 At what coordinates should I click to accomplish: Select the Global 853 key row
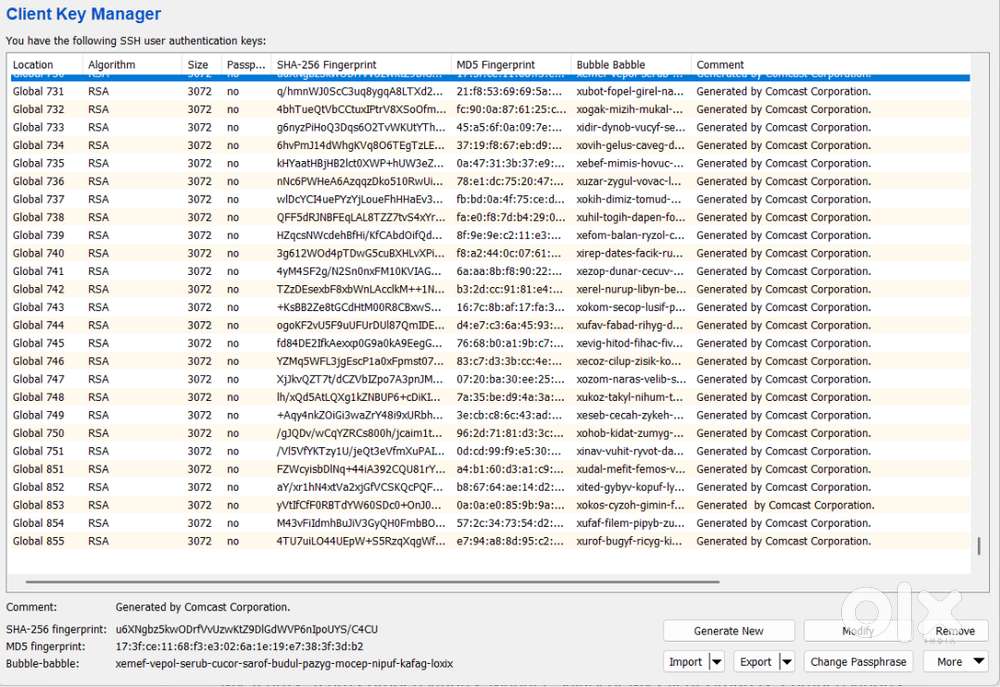pyautogui.click(x=489, y=505)
